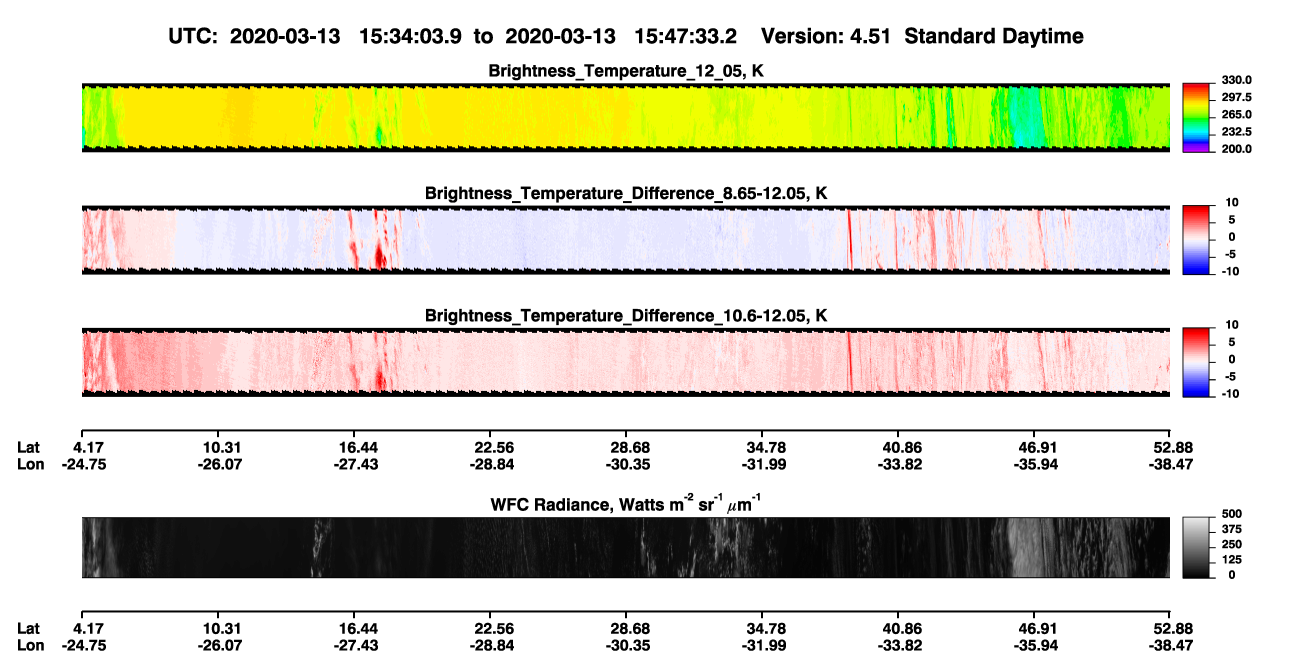1300x667 pixels.
Task: Click the 10.6-12.05 red-blue colorbar
Action: (1196, 363)
